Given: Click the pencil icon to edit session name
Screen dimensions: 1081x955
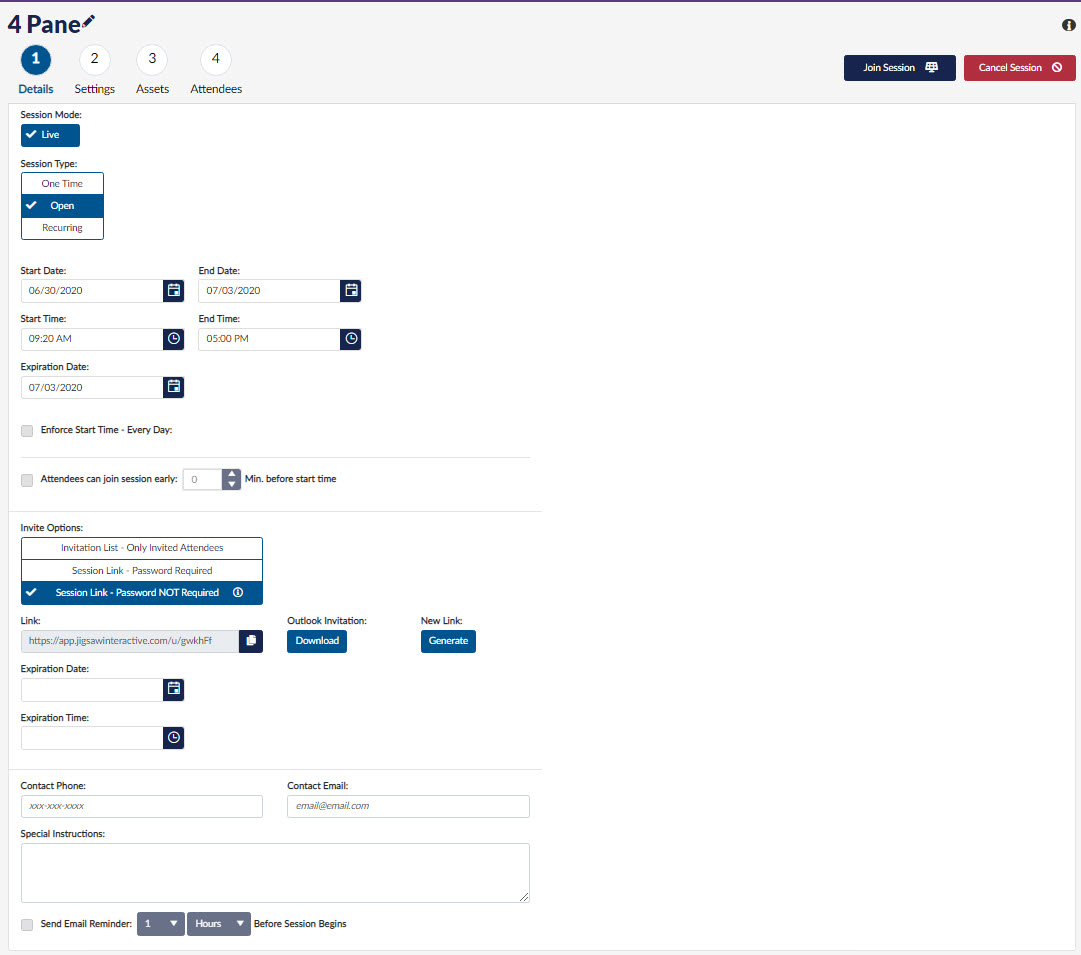Looking at the screenshot, I should coord(89,21).
